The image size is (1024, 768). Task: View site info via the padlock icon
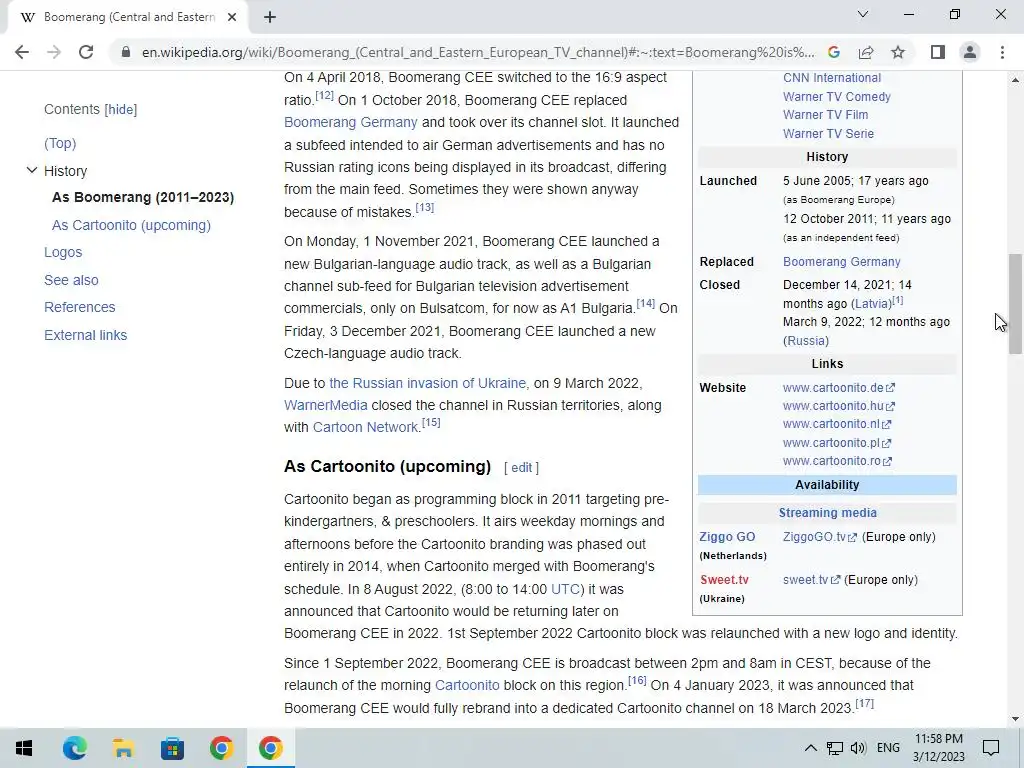pyautogui.click(x=126, y=52)
